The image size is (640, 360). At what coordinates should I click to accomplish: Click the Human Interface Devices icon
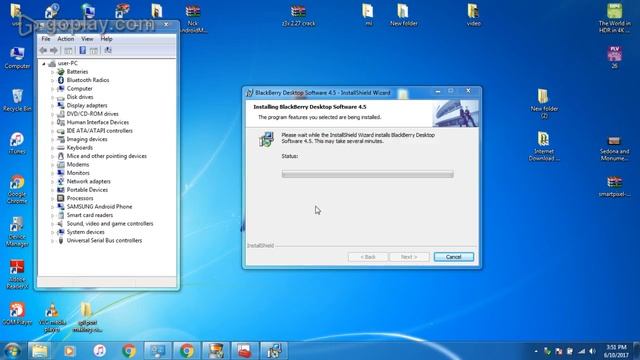[x=60, y=122]
